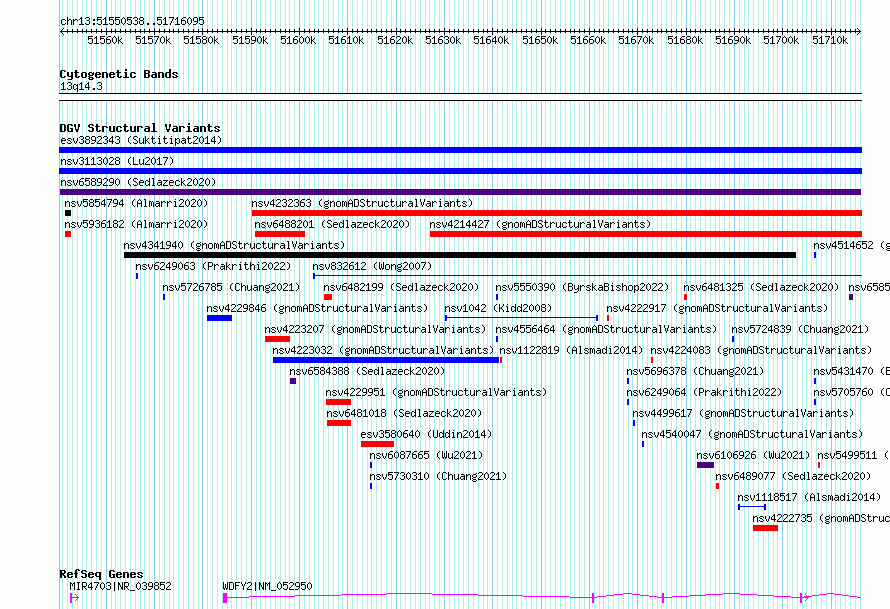The image size is (890, 609).
Task: Click the nsv4222917 gnomADStructuralVariants label
Action: tap(717, 308)
